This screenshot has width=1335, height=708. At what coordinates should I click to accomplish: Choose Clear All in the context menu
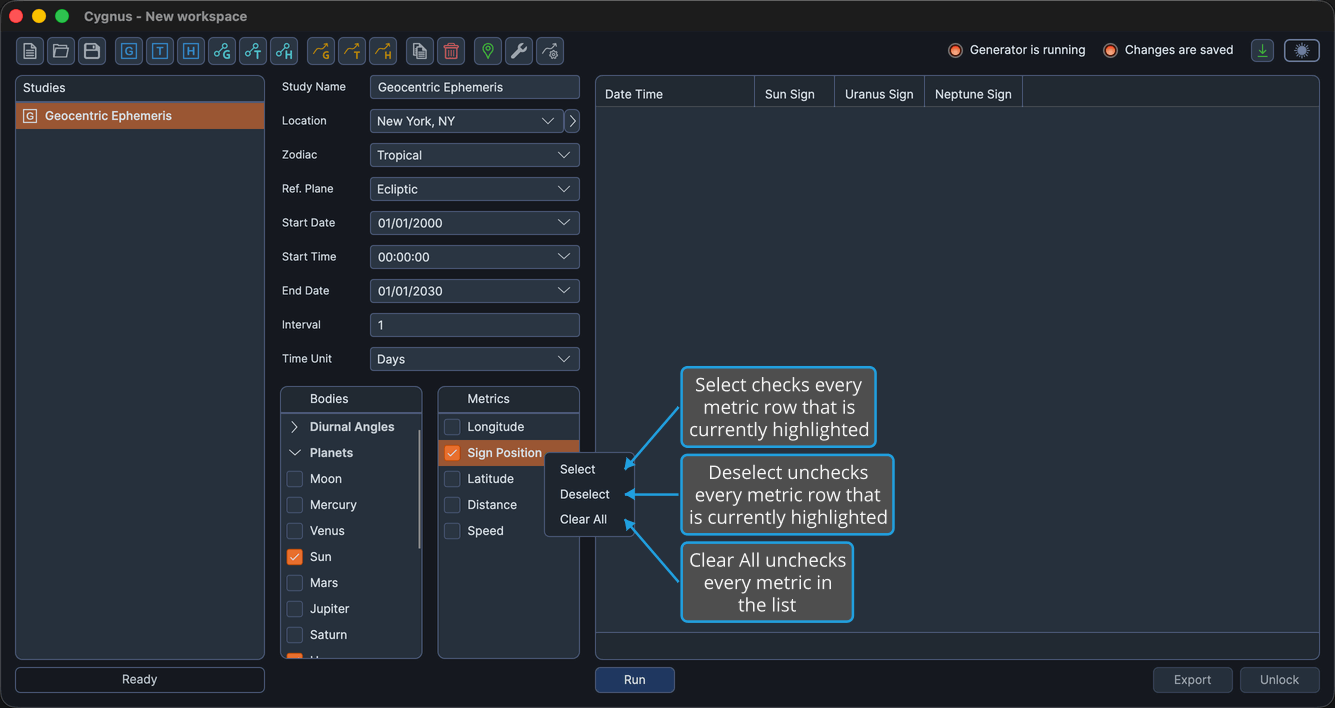point(589,519)
